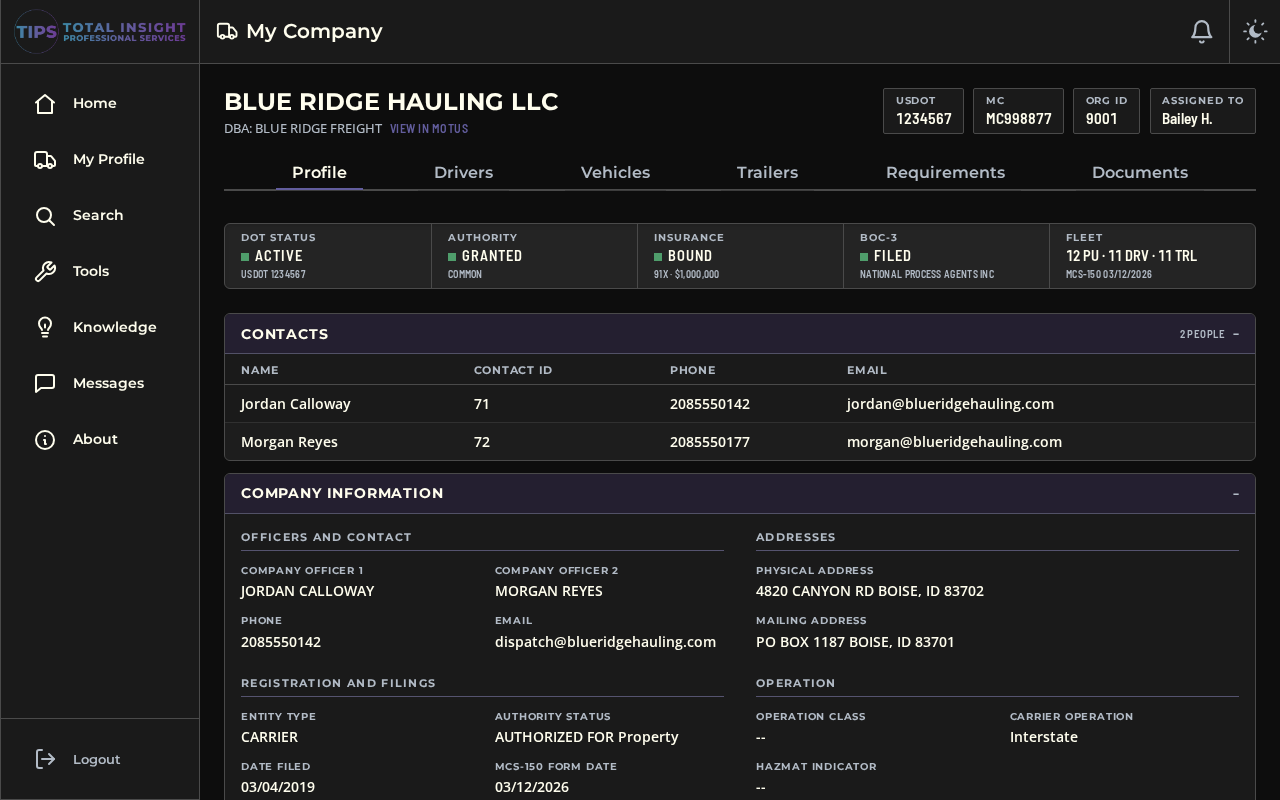Go to the Requirements tab
The width and height of the screenshot is (1280, 800).
[945, 172]
